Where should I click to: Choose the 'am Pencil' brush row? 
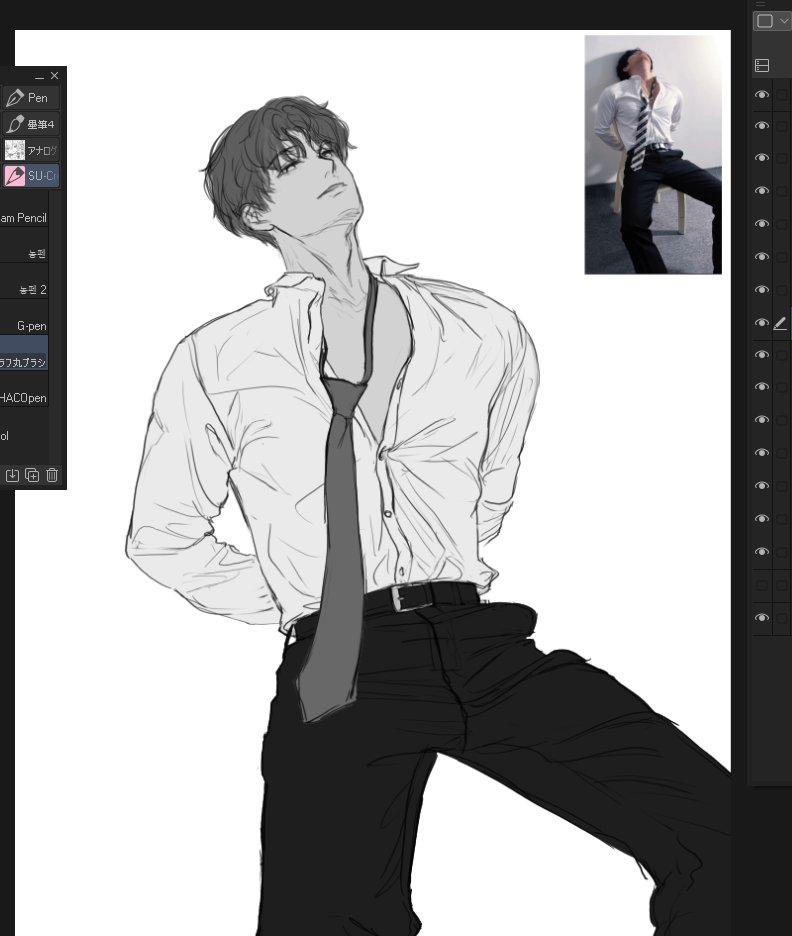[24, 218]
